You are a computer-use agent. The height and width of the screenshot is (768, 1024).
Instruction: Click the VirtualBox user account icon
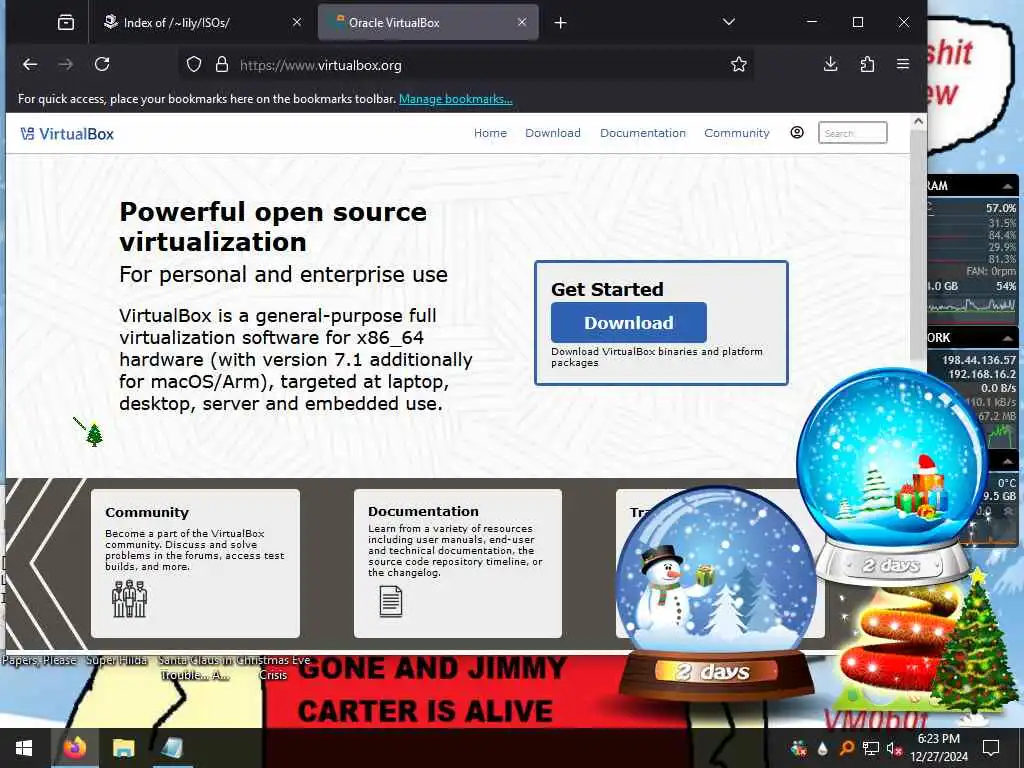797,133
